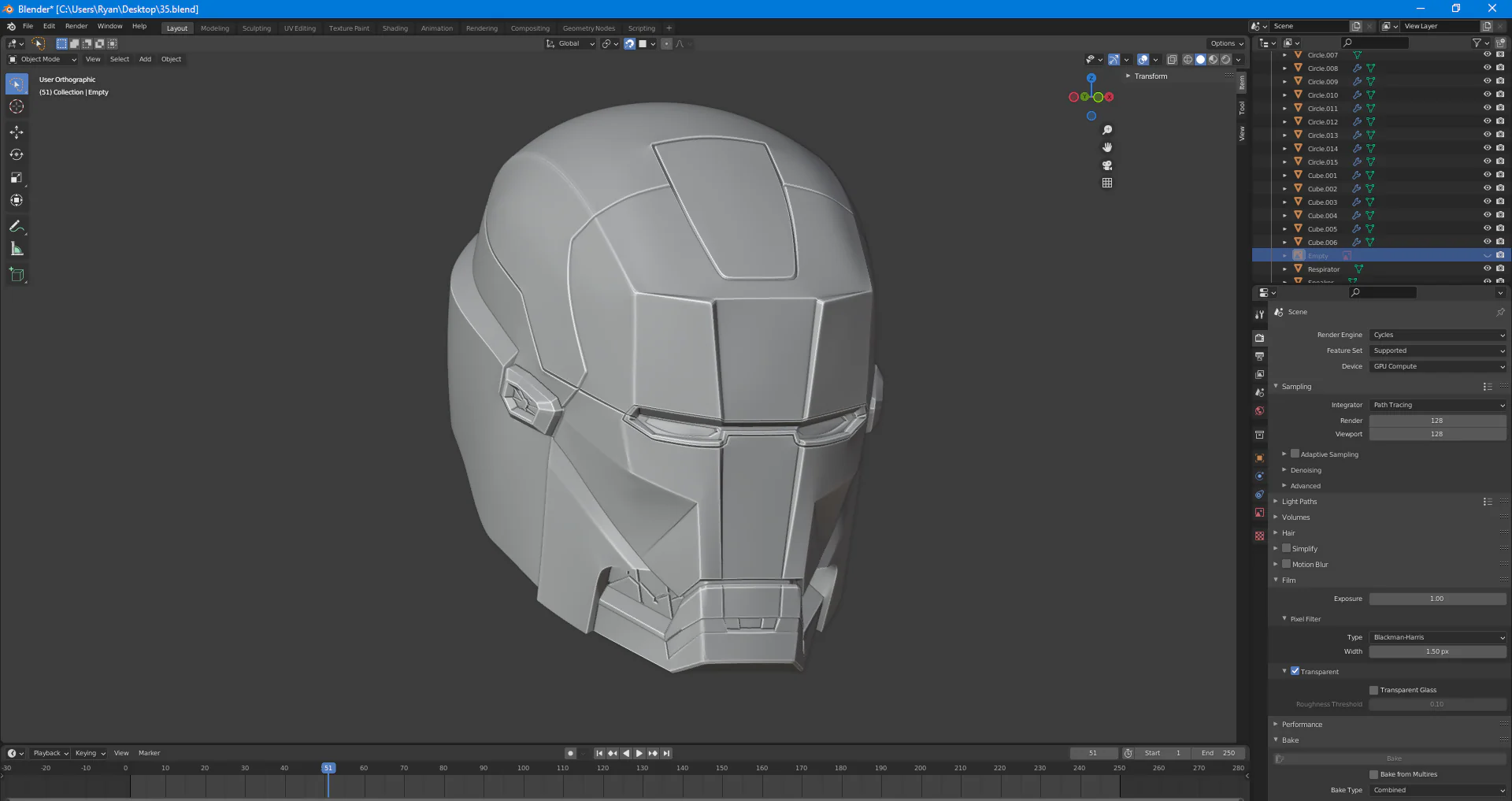Image resolution: width=1512 pixels, height=801 pixels.
Task: Select the Rotate tool
Action: (17, 155)
